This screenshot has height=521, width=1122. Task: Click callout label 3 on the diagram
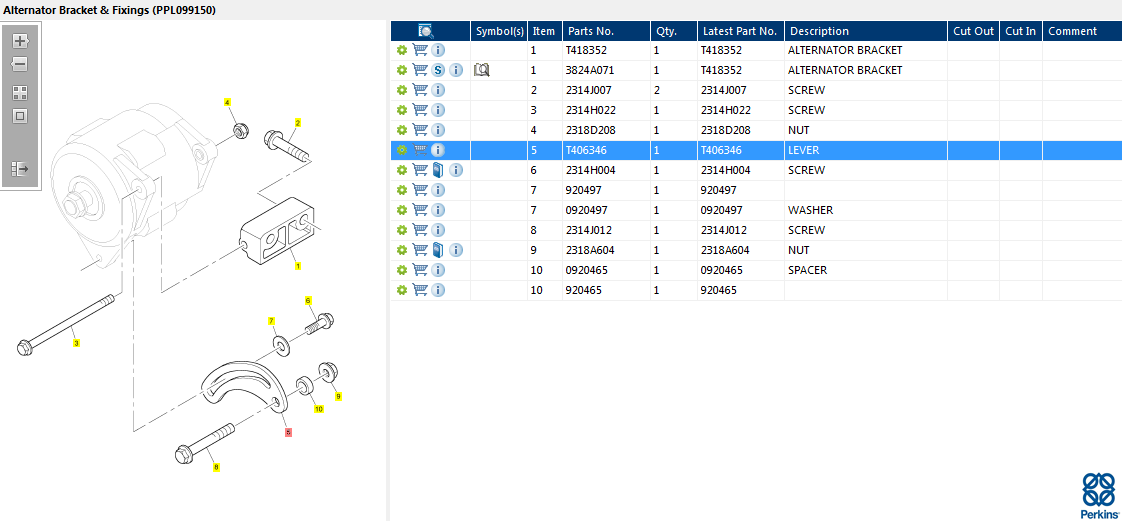click(76, 344)
